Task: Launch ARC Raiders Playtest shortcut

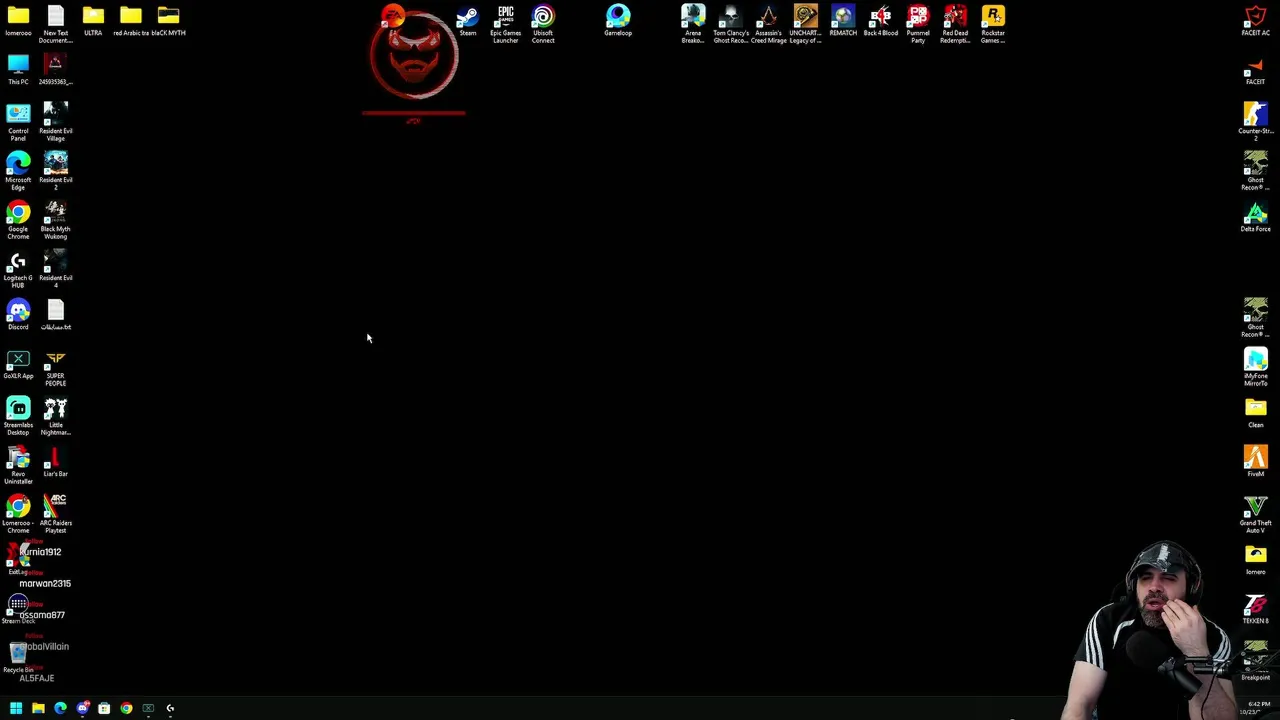Action: click(56, 514)
